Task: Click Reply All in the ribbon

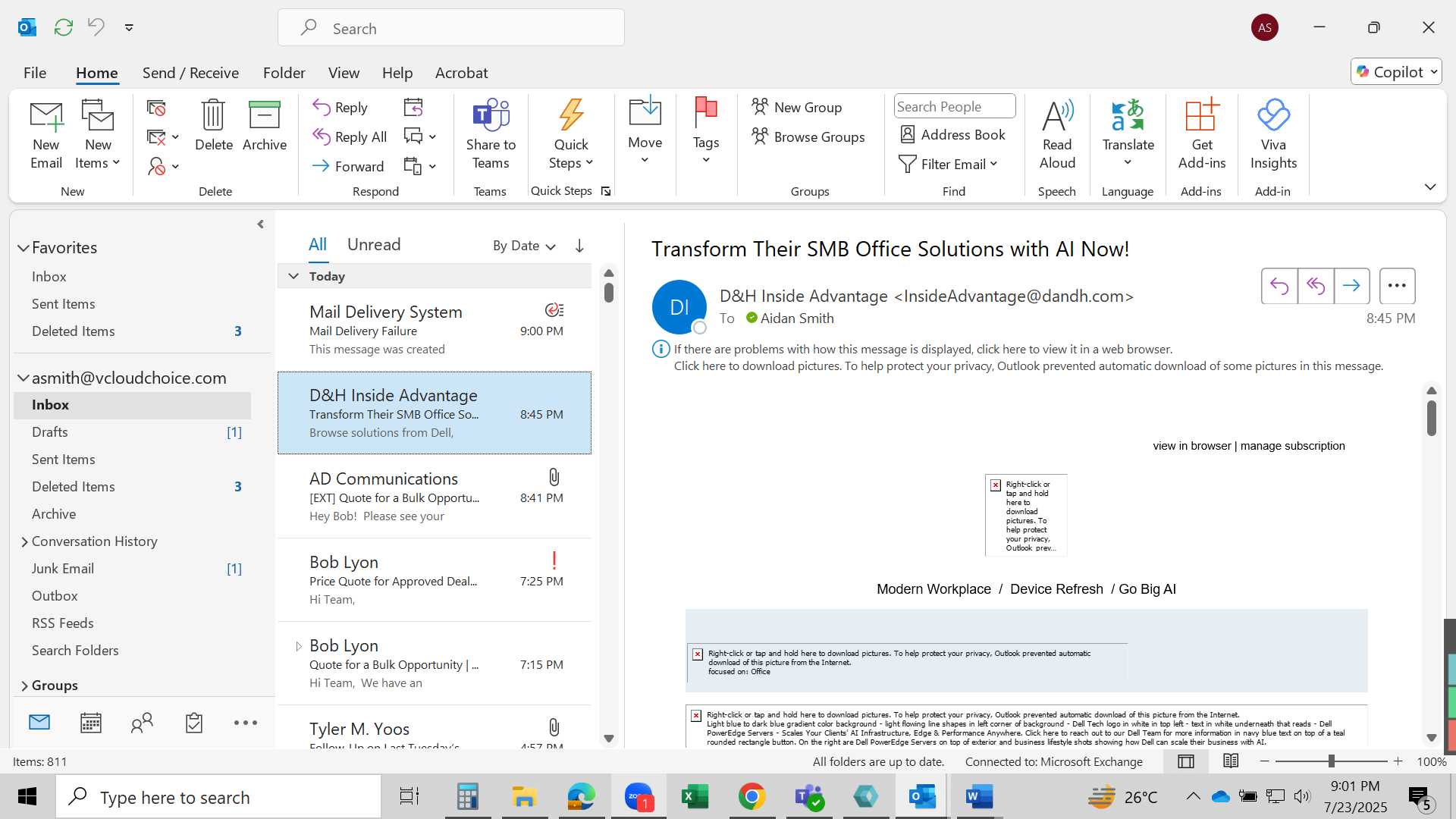Action: coord(350,136)
